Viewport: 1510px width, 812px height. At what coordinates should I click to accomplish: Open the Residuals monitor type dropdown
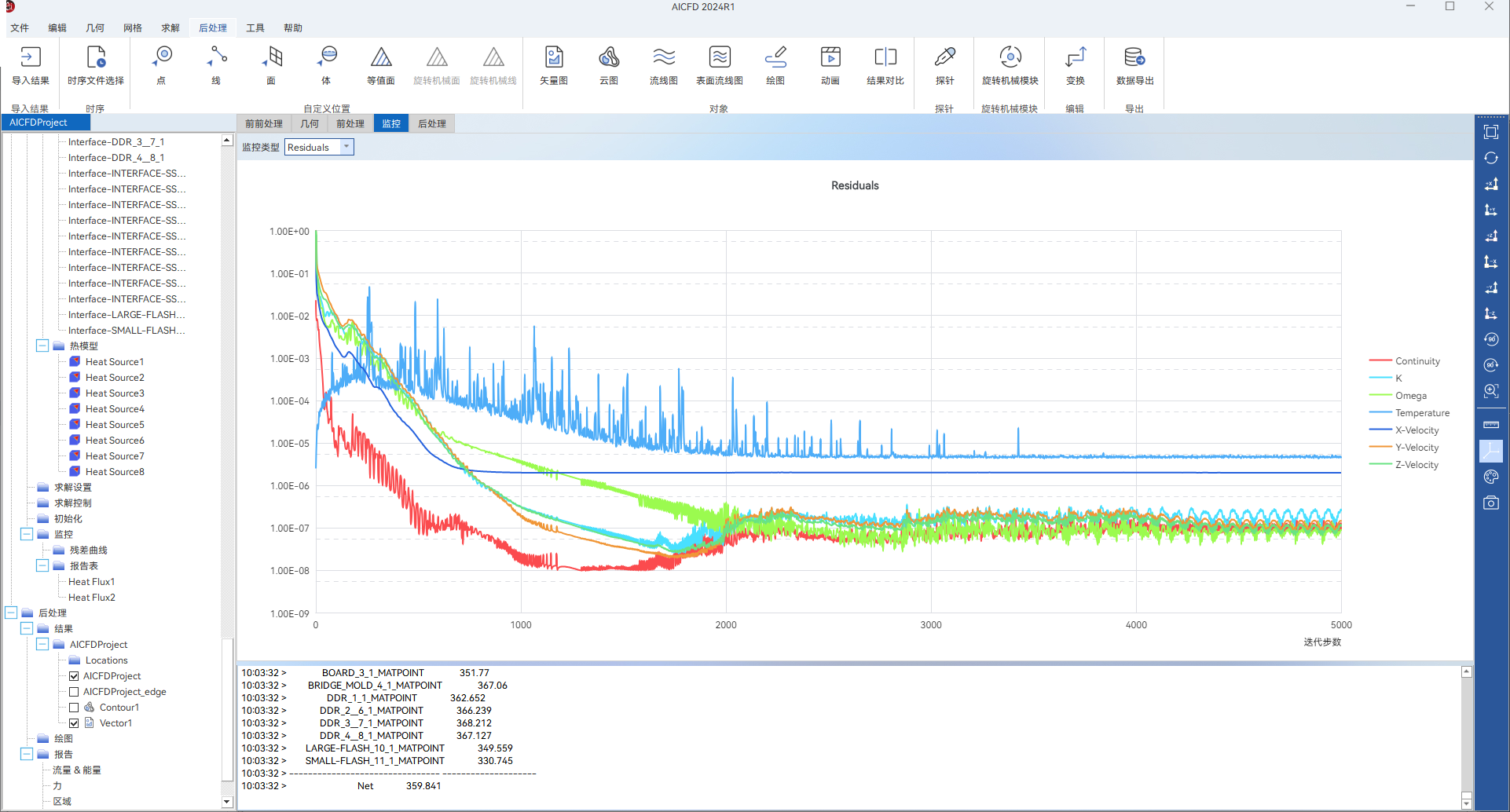tap(319, 147)
